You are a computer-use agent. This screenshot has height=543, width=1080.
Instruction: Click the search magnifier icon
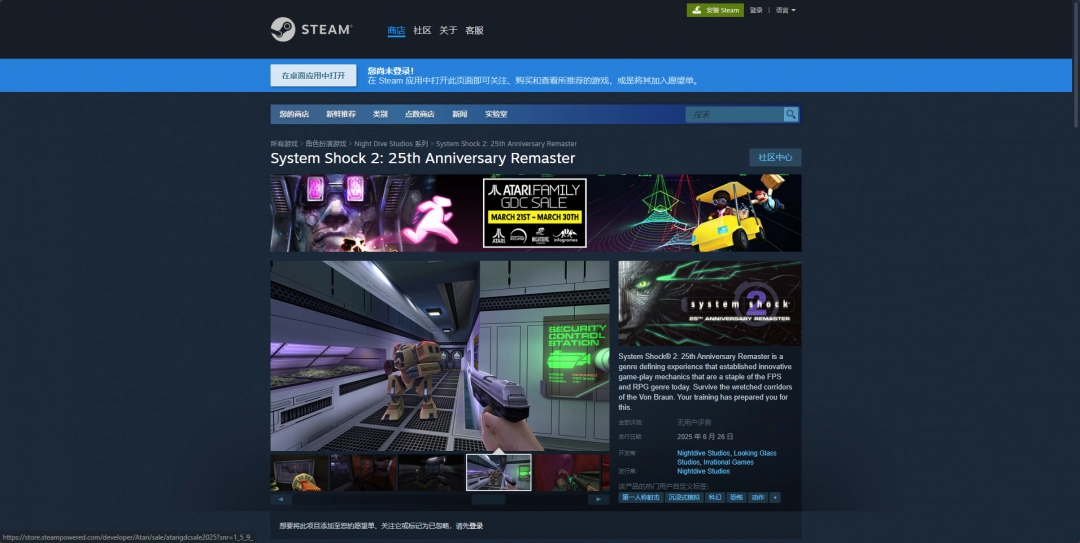(x=791, y=115)
